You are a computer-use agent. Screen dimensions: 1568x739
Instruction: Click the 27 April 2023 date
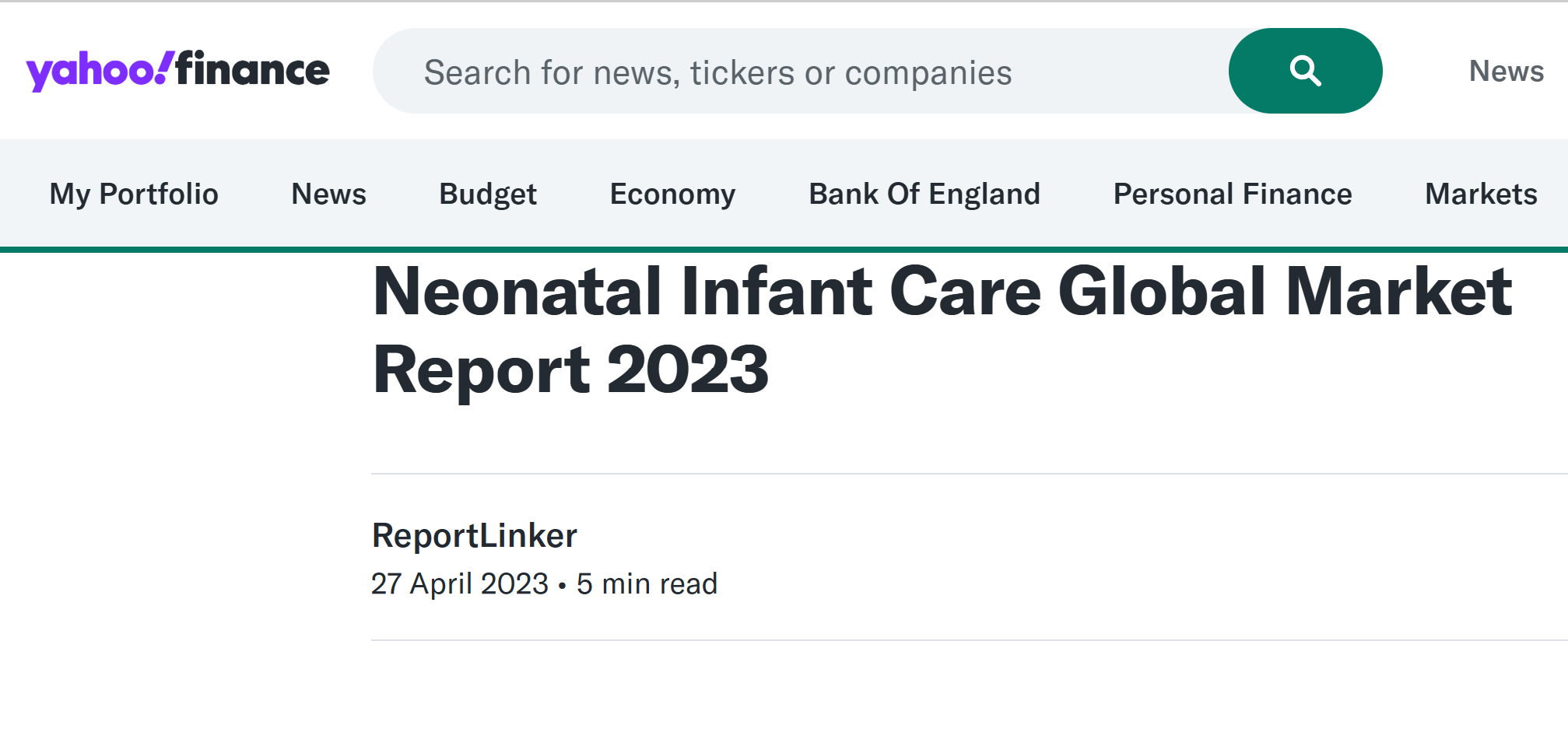click(x=459, y=583)
